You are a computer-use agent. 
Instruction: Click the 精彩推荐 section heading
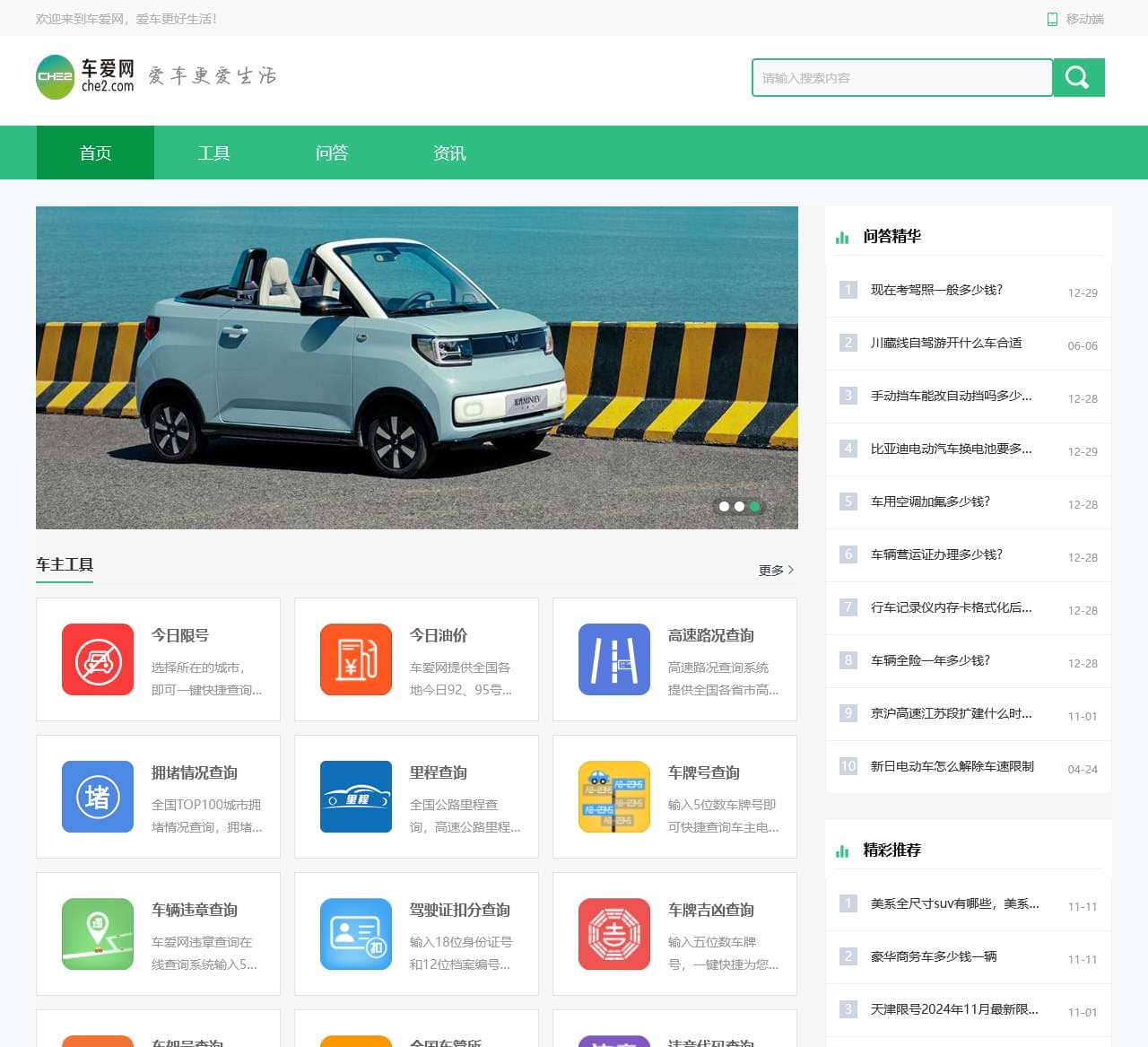(891, 850)
